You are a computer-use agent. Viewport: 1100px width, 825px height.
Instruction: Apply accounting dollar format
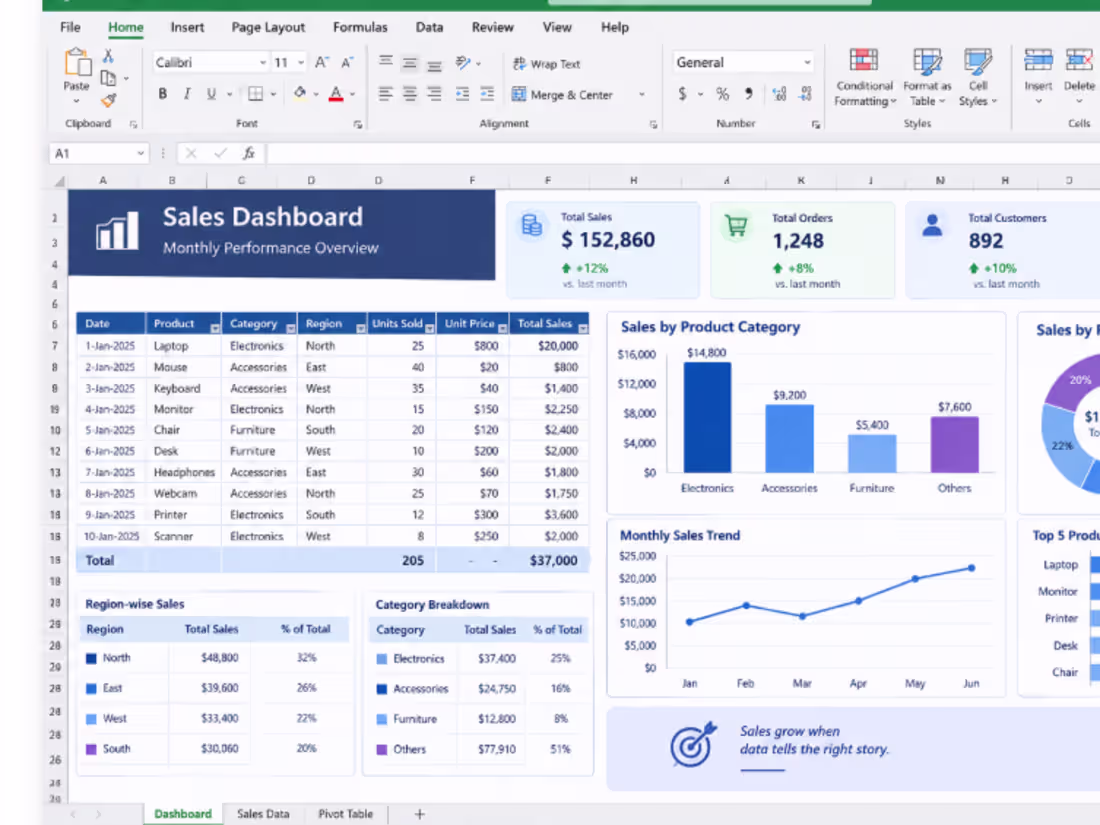click(683, 94)
